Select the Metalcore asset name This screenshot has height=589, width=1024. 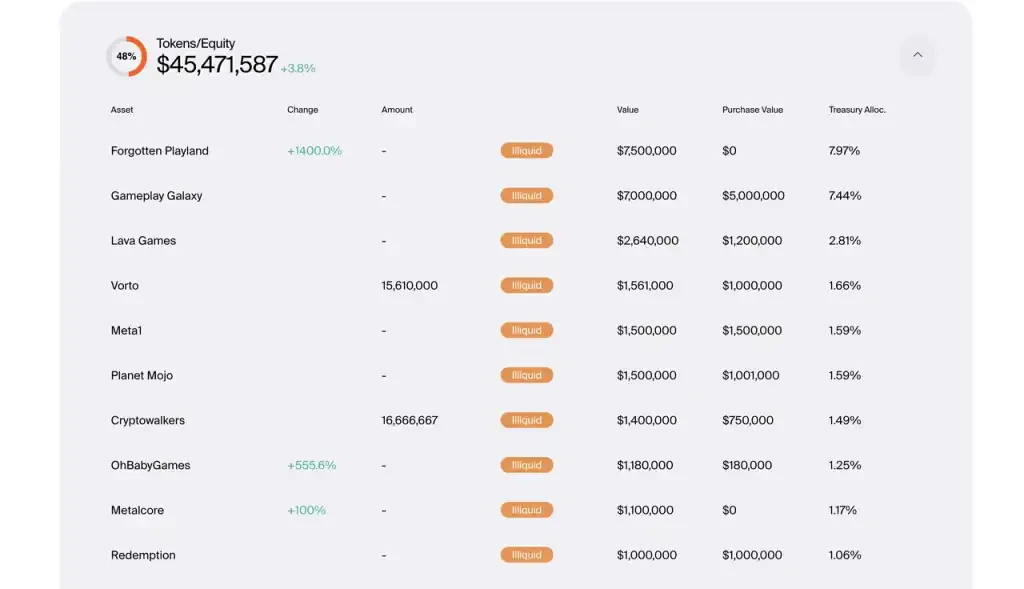tap(137, 511)
